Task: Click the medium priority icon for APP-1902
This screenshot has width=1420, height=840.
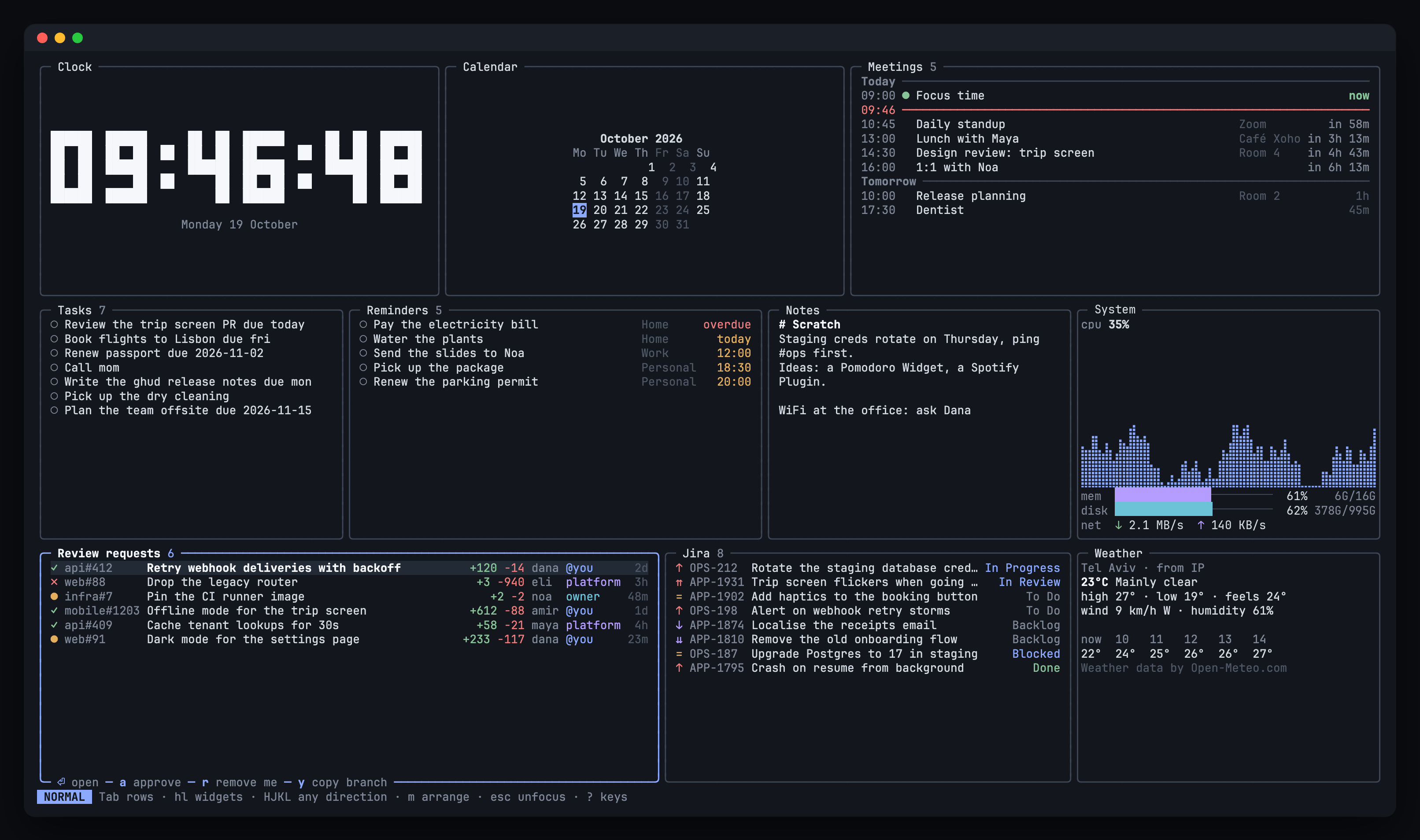Action: (679, 597)
